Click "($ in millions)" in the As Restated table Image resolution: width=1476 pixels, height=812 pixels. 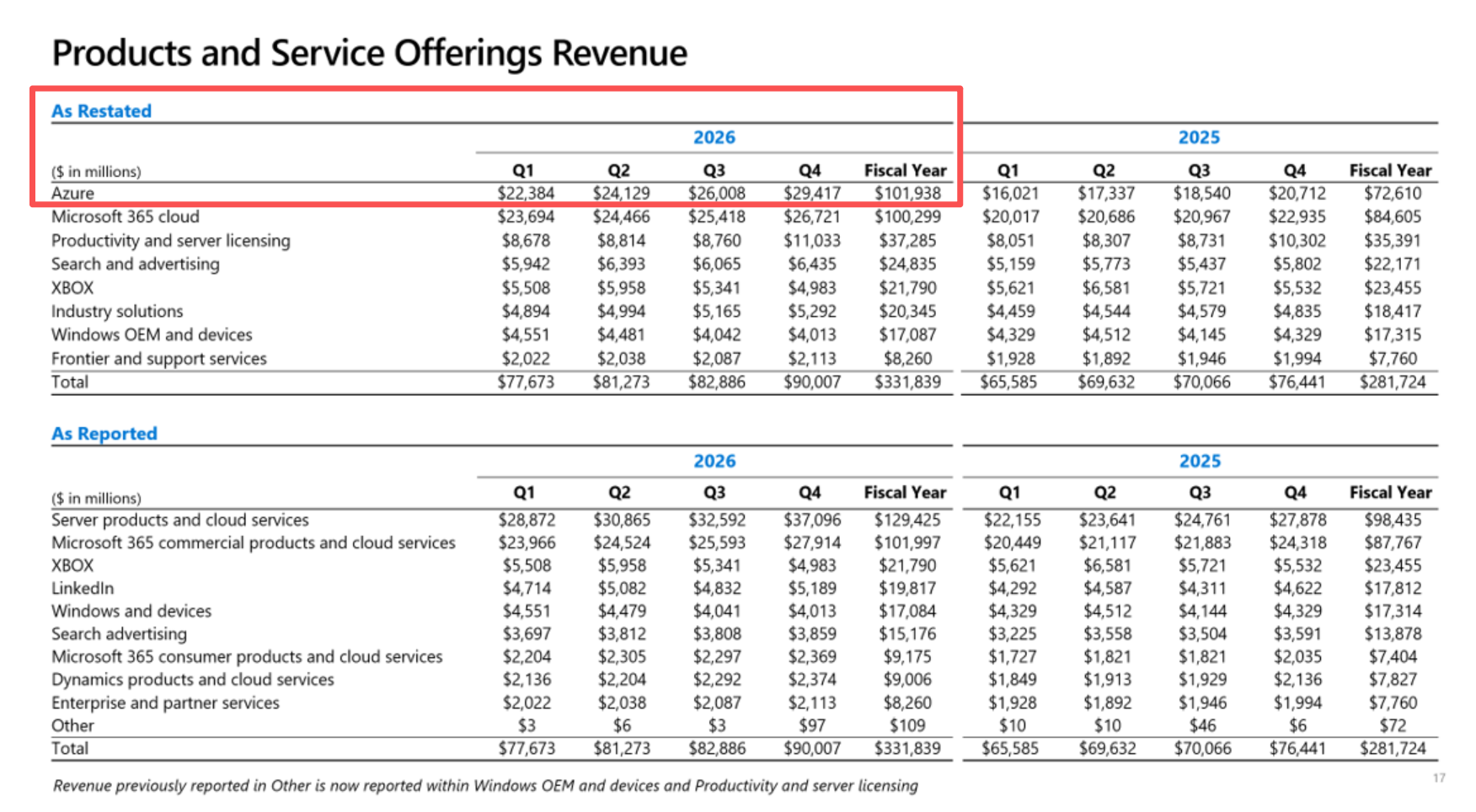point(96,172)
